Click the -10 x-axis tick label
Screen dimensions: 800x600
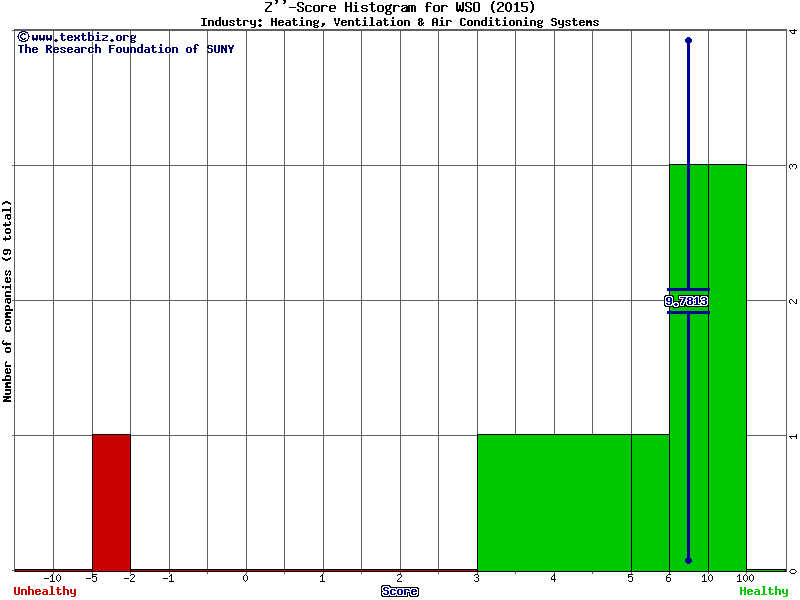53,578
